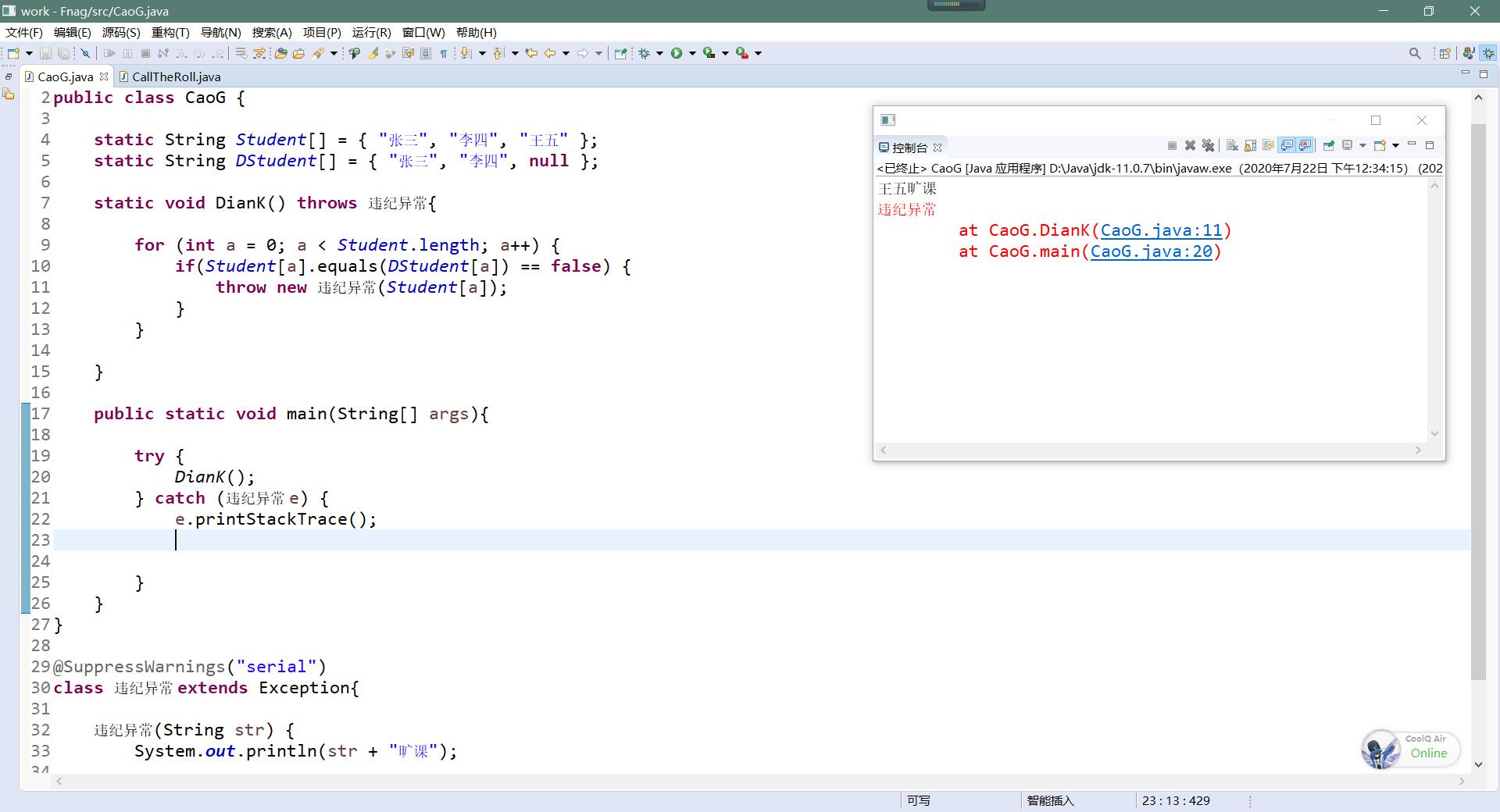Click the Previous Annotation icon

pos(498,53)
